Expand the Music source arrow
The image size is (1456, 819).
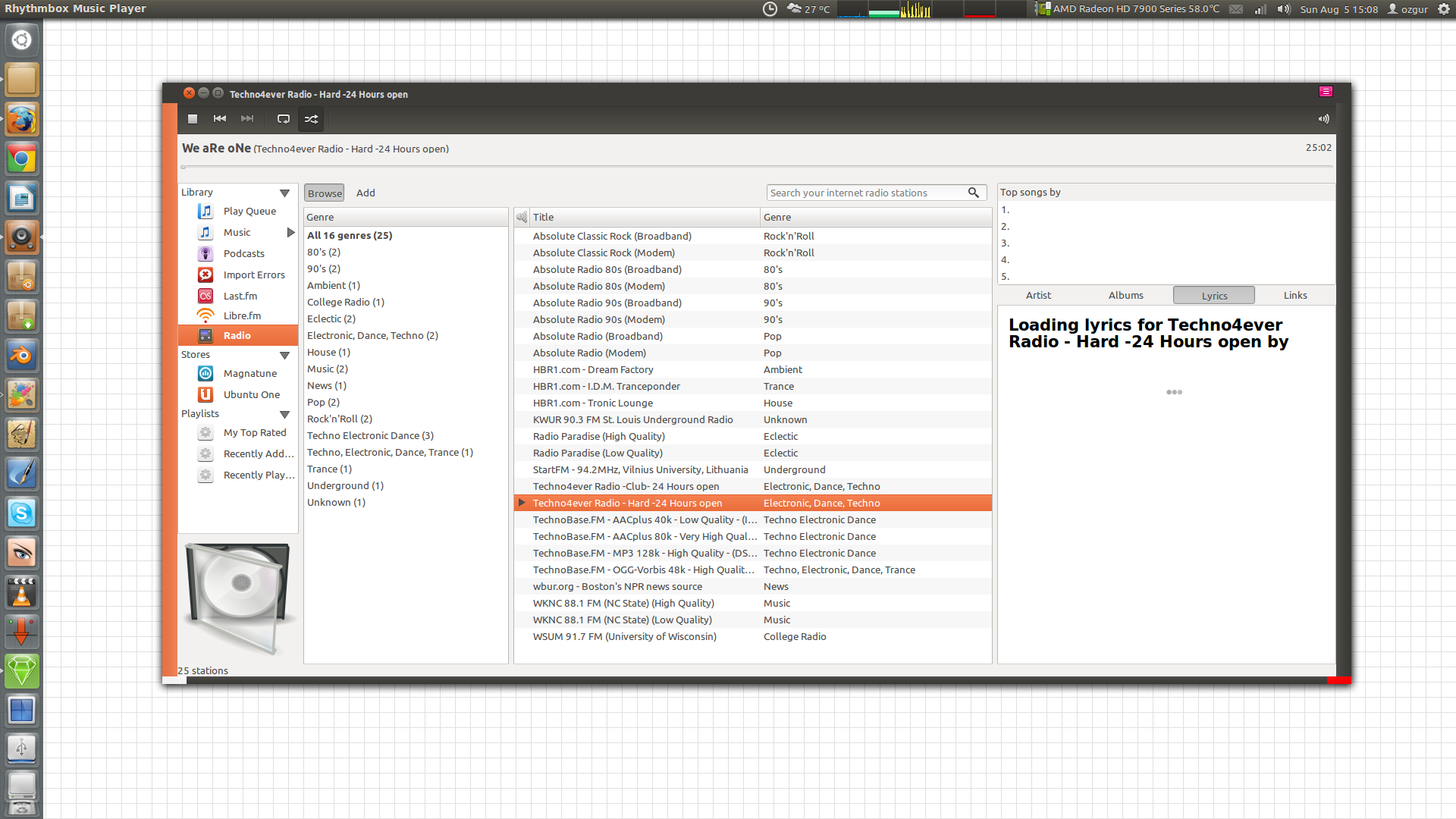pos(290,233)
